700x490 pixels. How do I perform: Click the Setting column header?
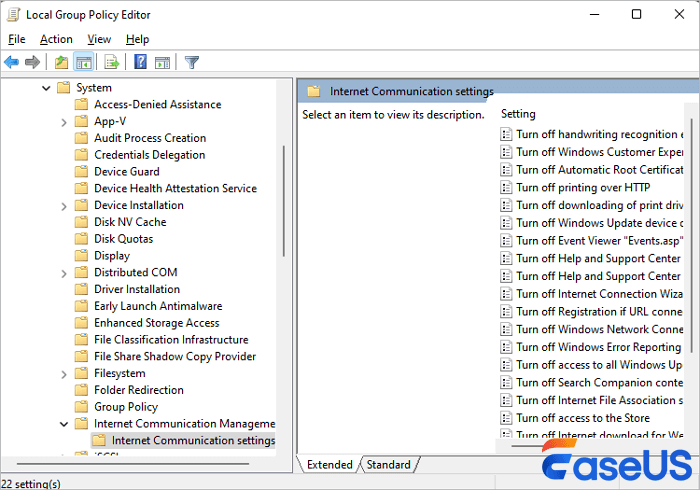click(x=518, y=113)
